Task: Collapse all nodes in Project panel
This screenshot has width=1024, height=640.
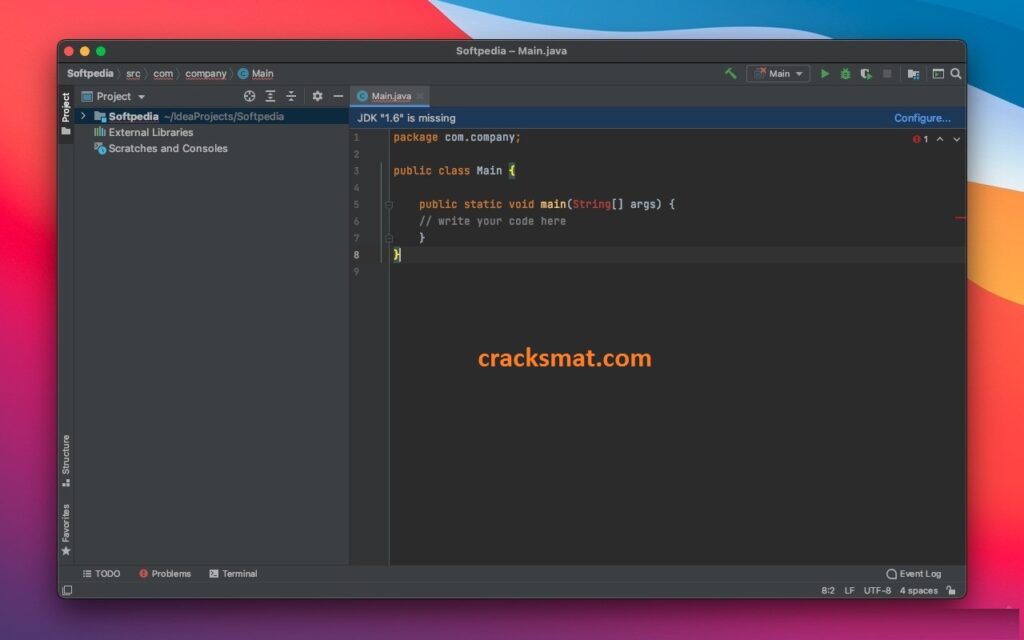Action: pos(291,96)
